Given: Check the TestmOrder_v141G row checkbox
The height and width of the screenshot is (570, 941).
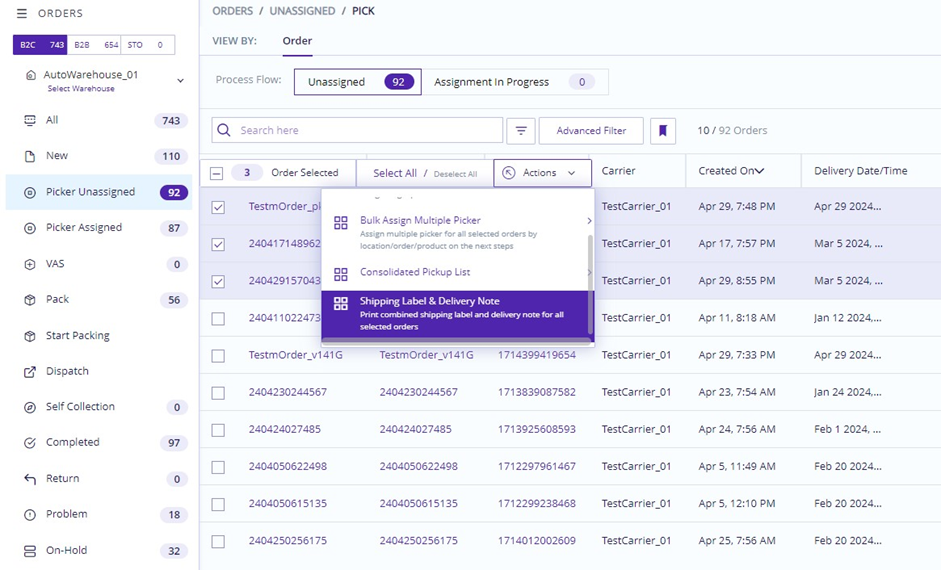Looking at the screenshot, I should (x=218, y=356).
